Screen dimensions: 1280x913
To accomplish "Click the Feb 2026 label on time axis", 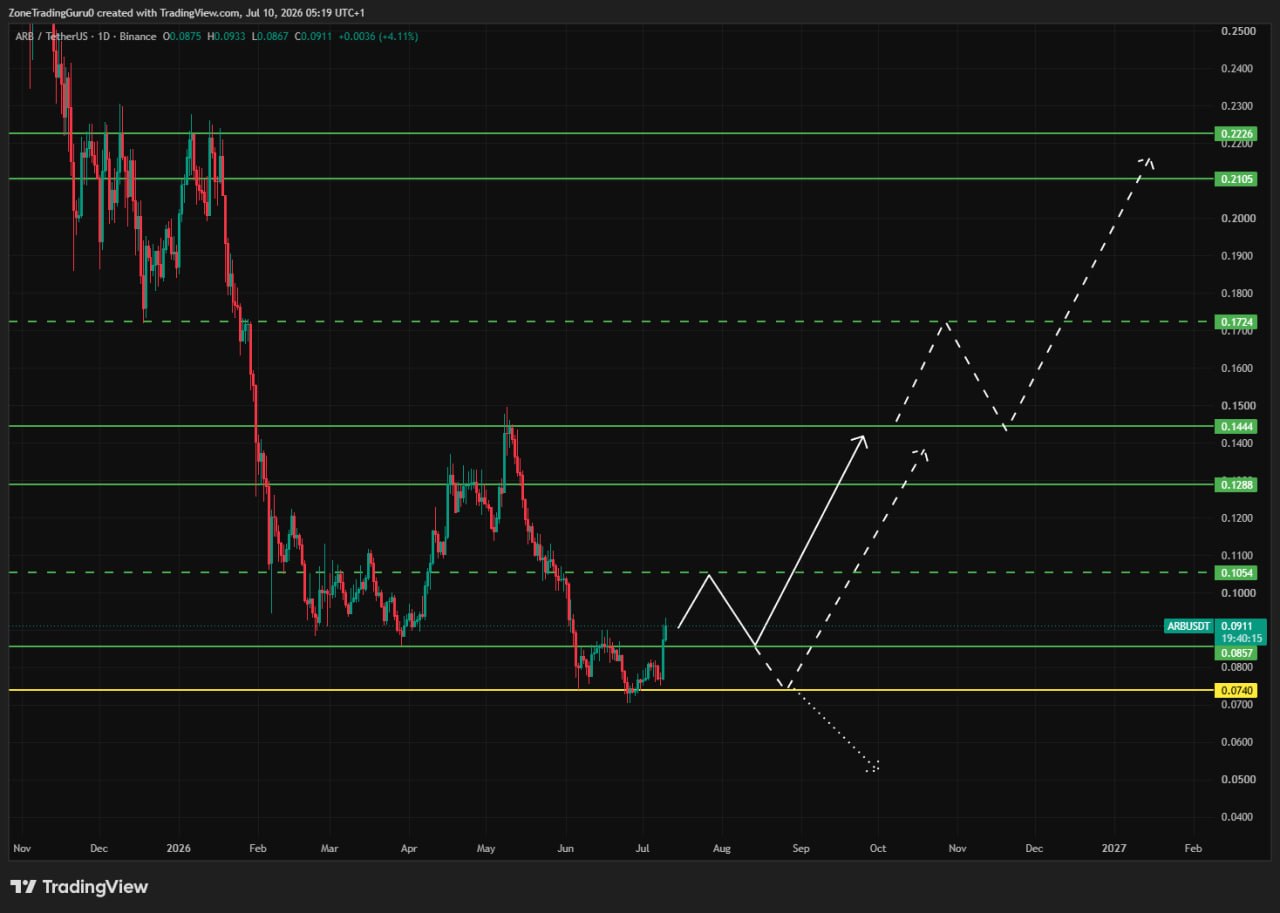I will click(257, 848).
